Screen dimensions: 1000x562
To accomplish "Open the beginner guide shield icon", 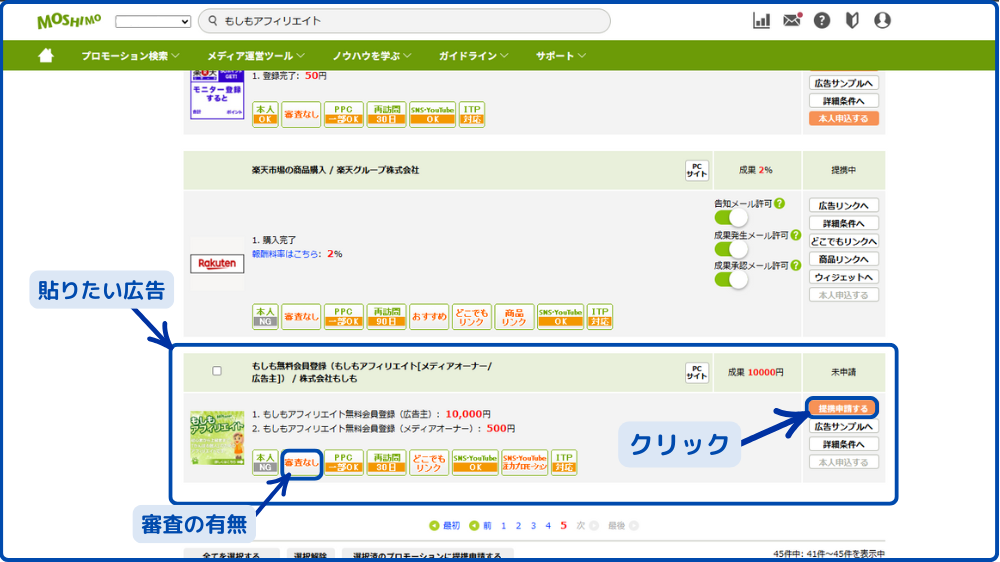I will [852, 21].
